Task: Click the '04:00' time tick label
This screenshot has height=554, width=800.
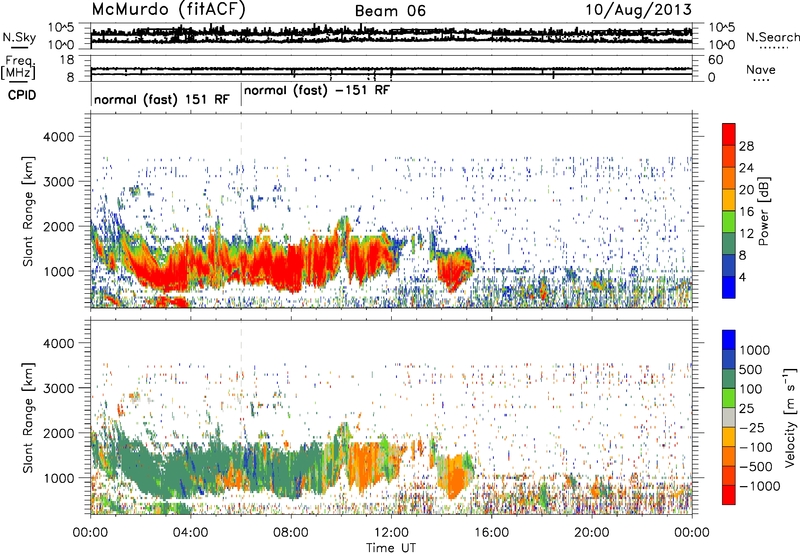Action: [x=190, y=533]
